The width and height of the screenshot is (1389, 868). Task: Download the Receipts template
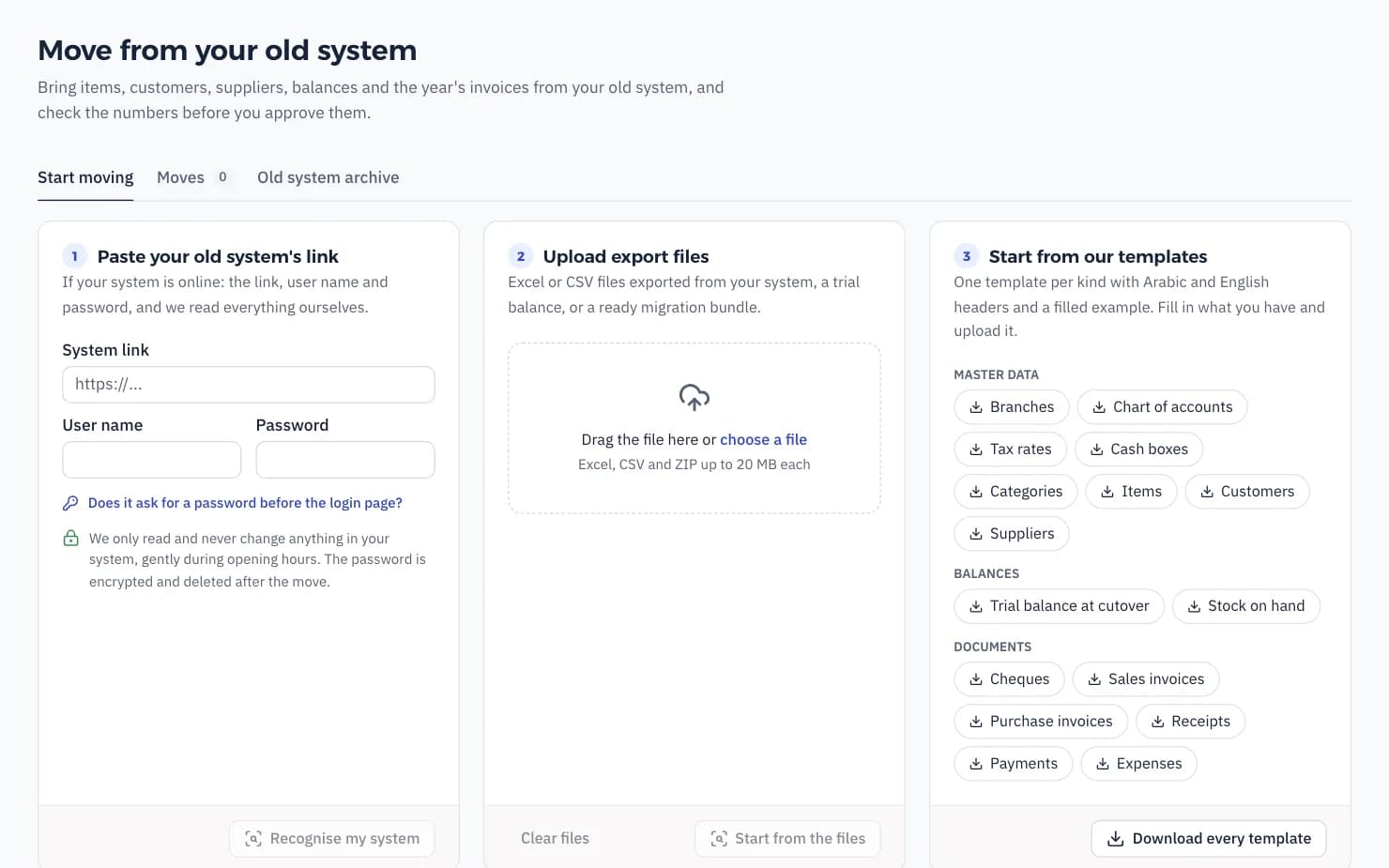(1190, 722)
